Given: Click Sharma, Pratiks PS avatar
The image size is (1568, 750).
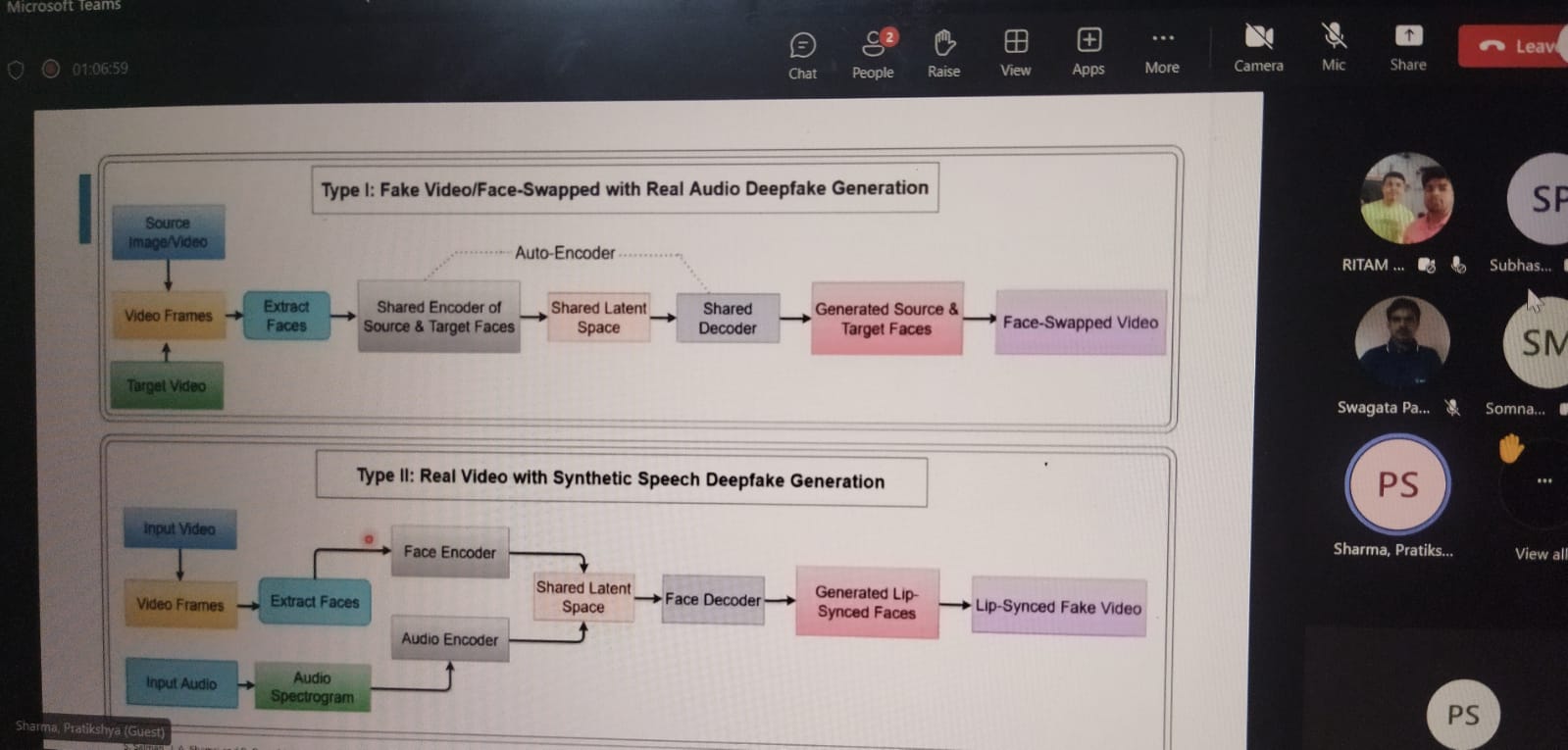Looking at the screenshot, I should pyautogui.click(x=1397, y=484).
